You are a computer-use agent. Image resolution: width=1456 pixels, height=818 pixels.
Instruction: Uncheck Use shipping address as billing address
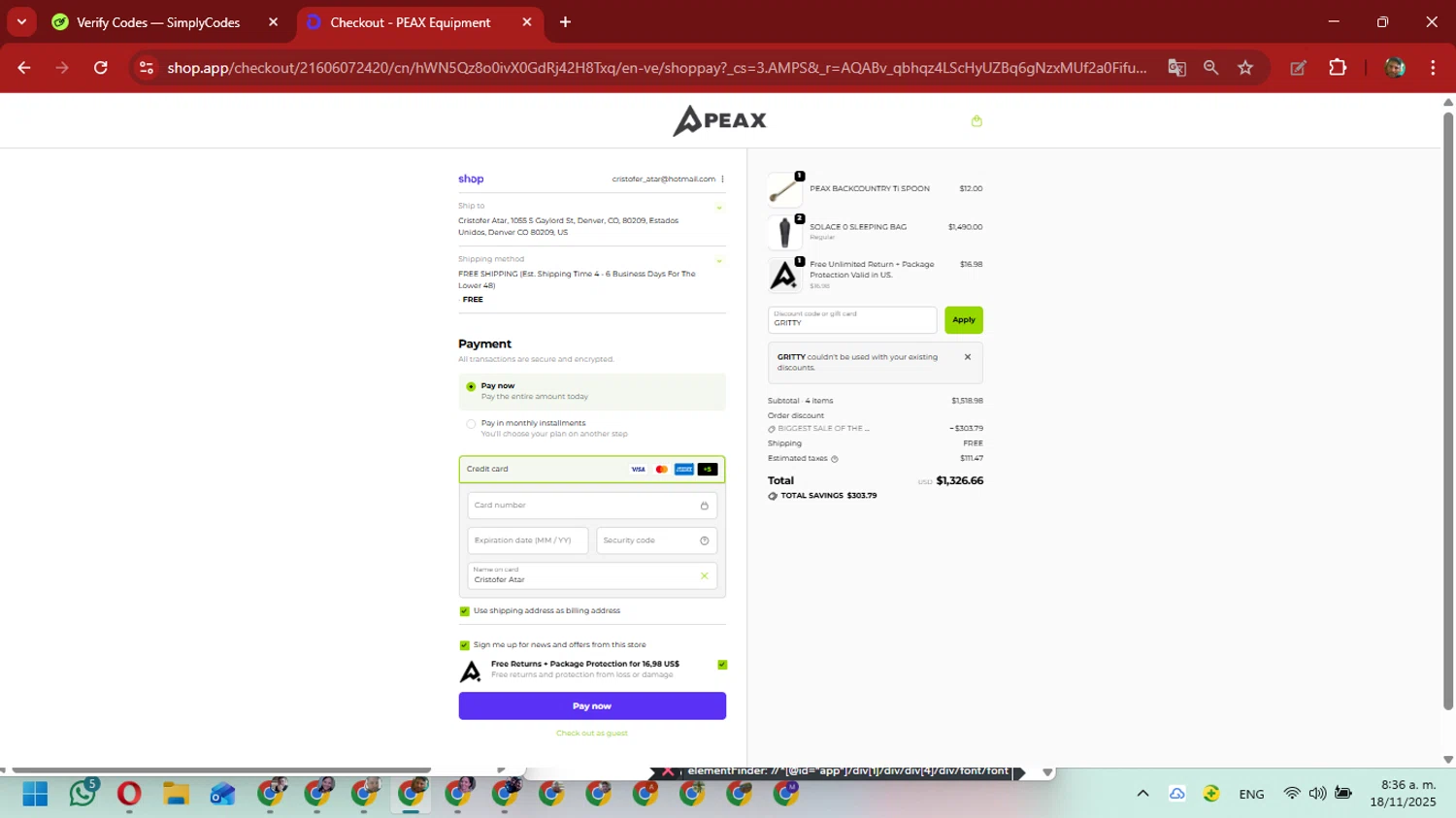(464, 611)
